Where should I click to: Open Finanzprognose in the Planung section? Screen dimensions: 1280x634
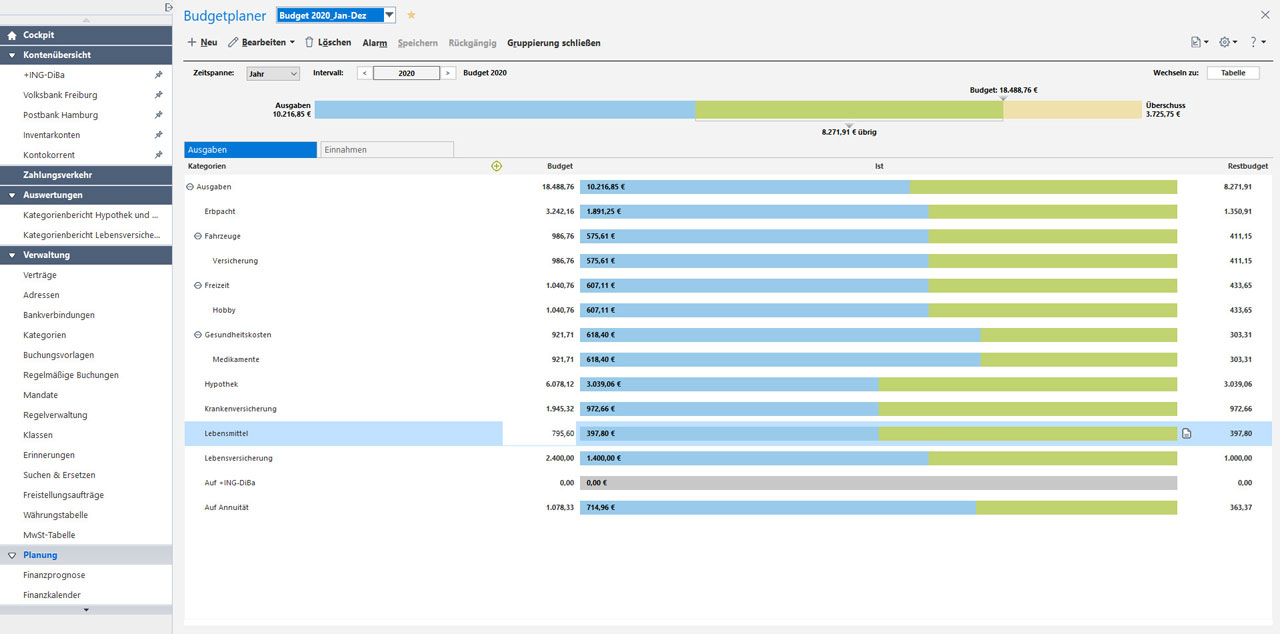pyautogui.click(x=54, y=575)
